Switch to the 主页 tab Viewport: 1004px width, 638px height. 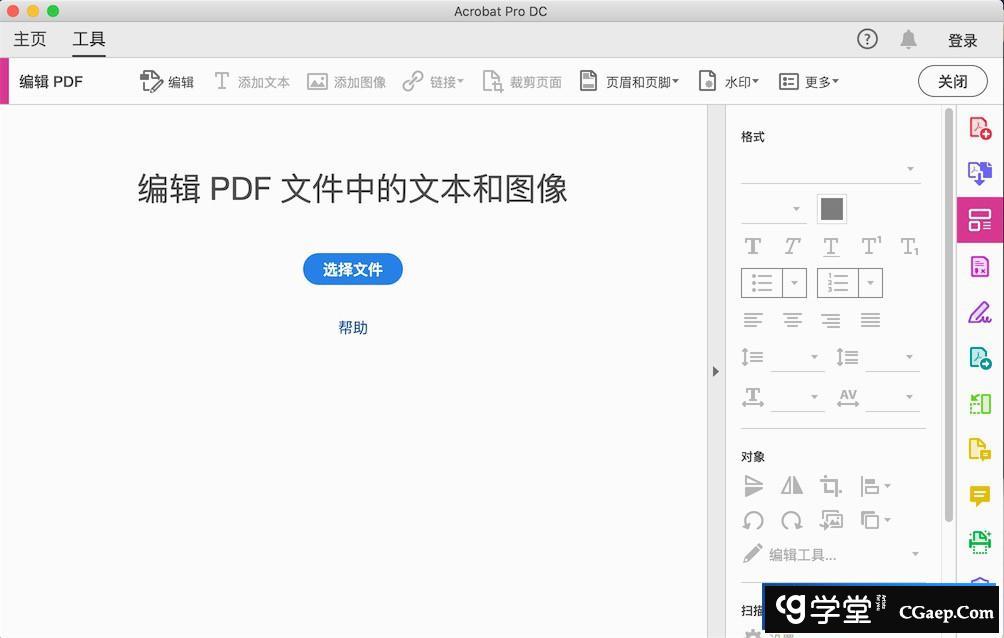point(30,40)
